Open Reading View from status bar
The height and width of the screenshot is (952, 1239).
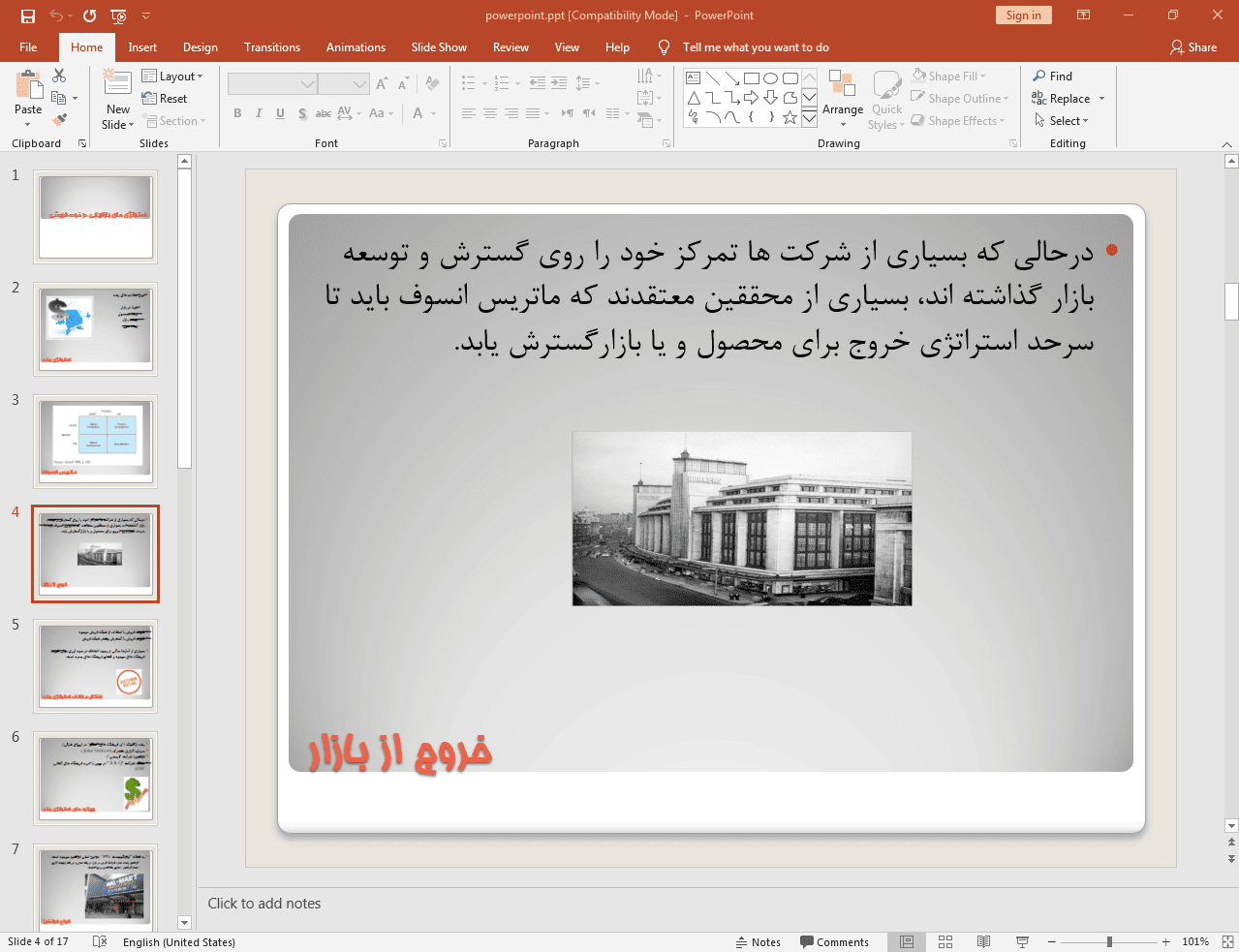983,941
